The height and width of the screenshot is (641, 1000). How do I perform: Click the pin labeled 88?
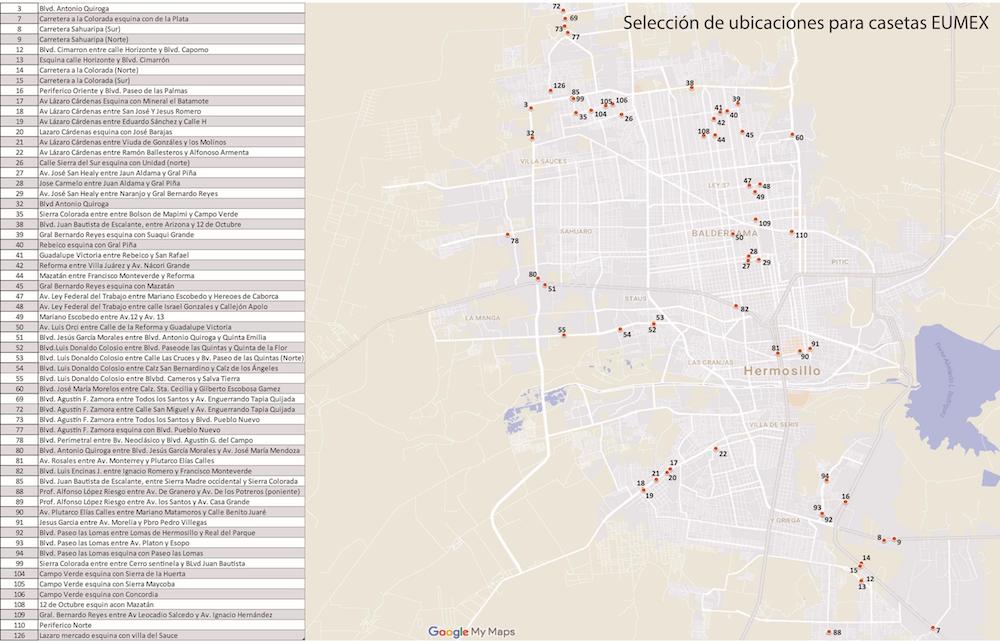[829, 632]
